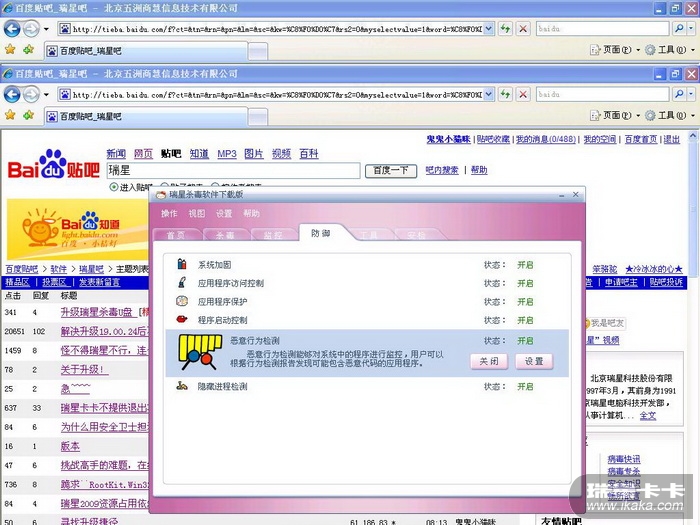
Task: Open the Favorites star in the upper IE window
Action: [x=10, y=50]
